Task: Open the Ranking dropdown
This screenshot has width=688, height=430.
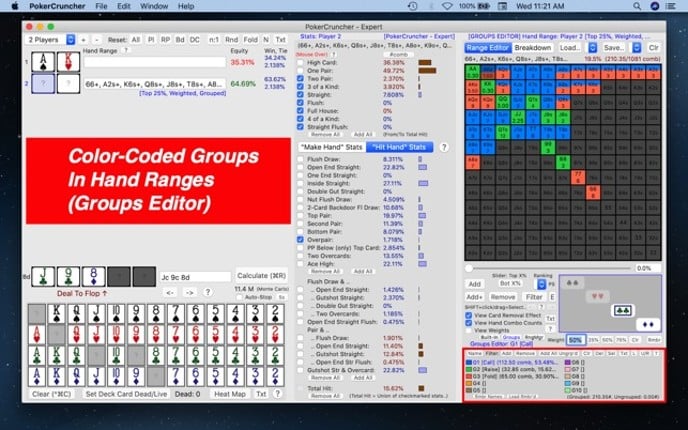Action: point(541,284)
